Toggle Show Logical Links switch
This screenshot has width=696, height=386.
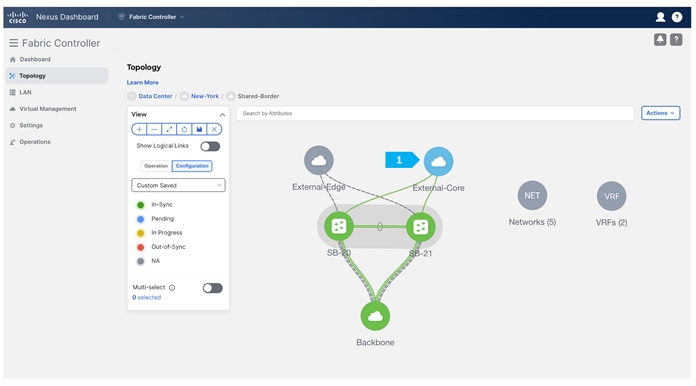(x=210, y=146)
